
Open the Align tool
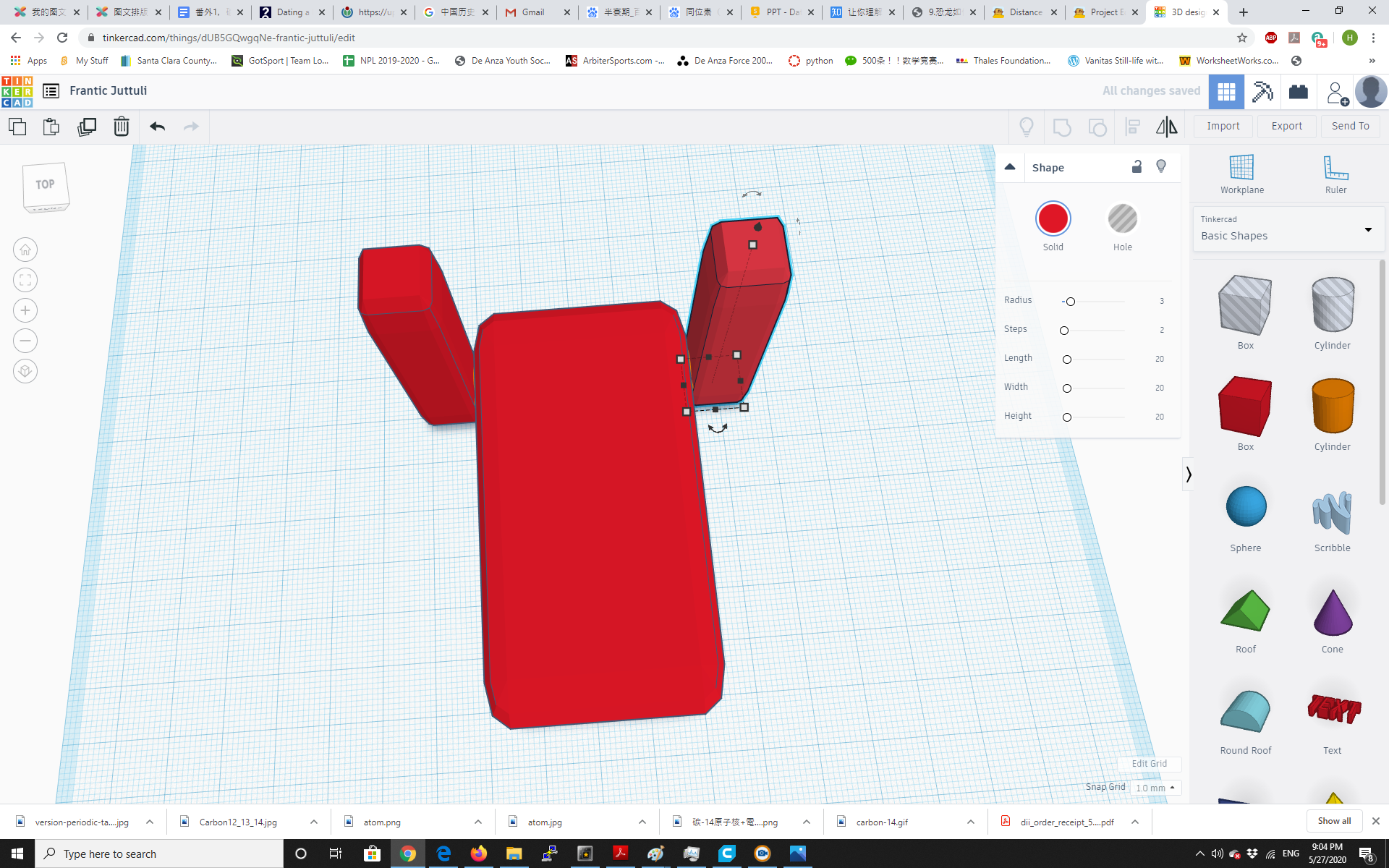[1132, 127]
